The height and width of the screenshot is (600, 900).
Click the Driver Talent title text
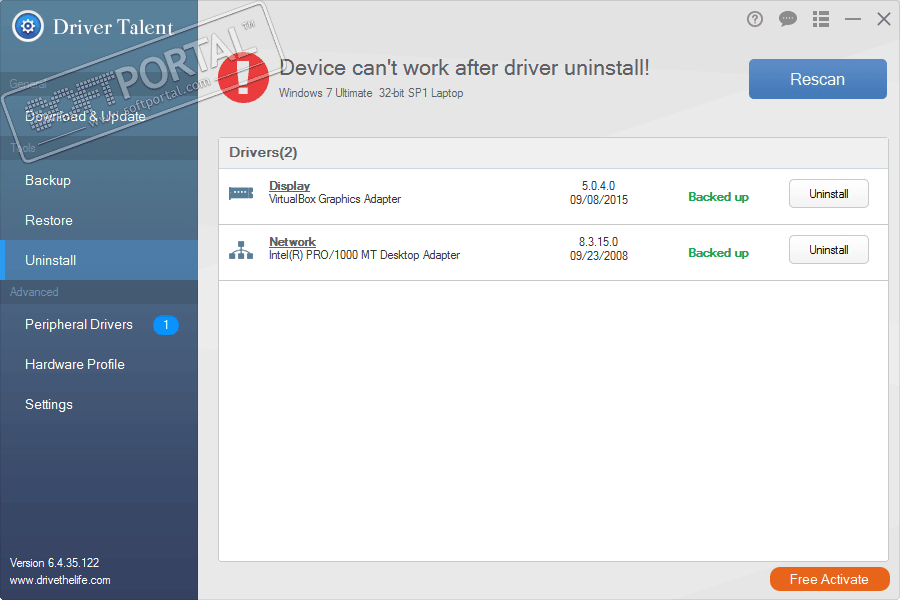coord(113,27)
